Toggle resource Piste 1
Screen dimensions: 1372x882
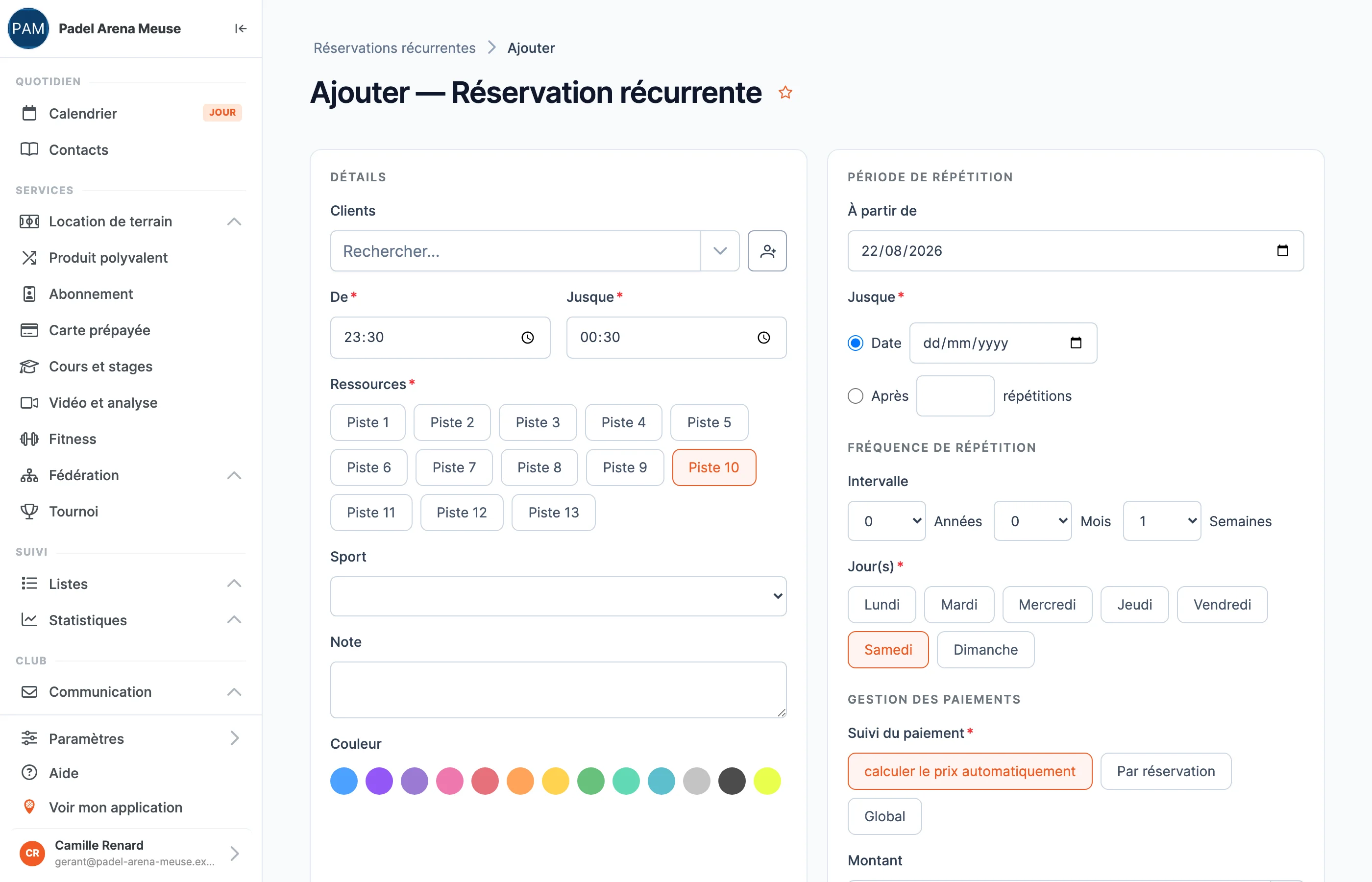pyautogui.click(x=367, y=422)
